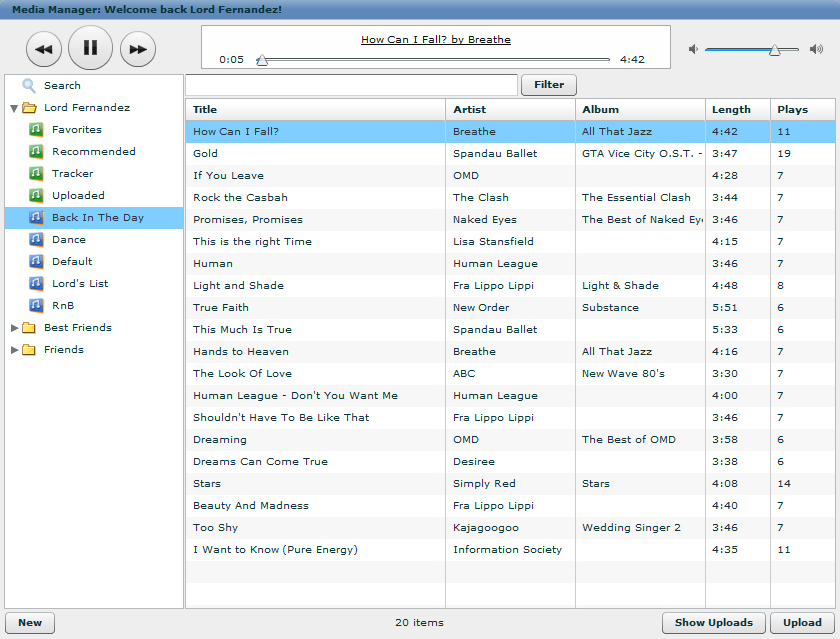Sort by the Title column header
This screenshot has width=840, height=639.
(316, 110)
